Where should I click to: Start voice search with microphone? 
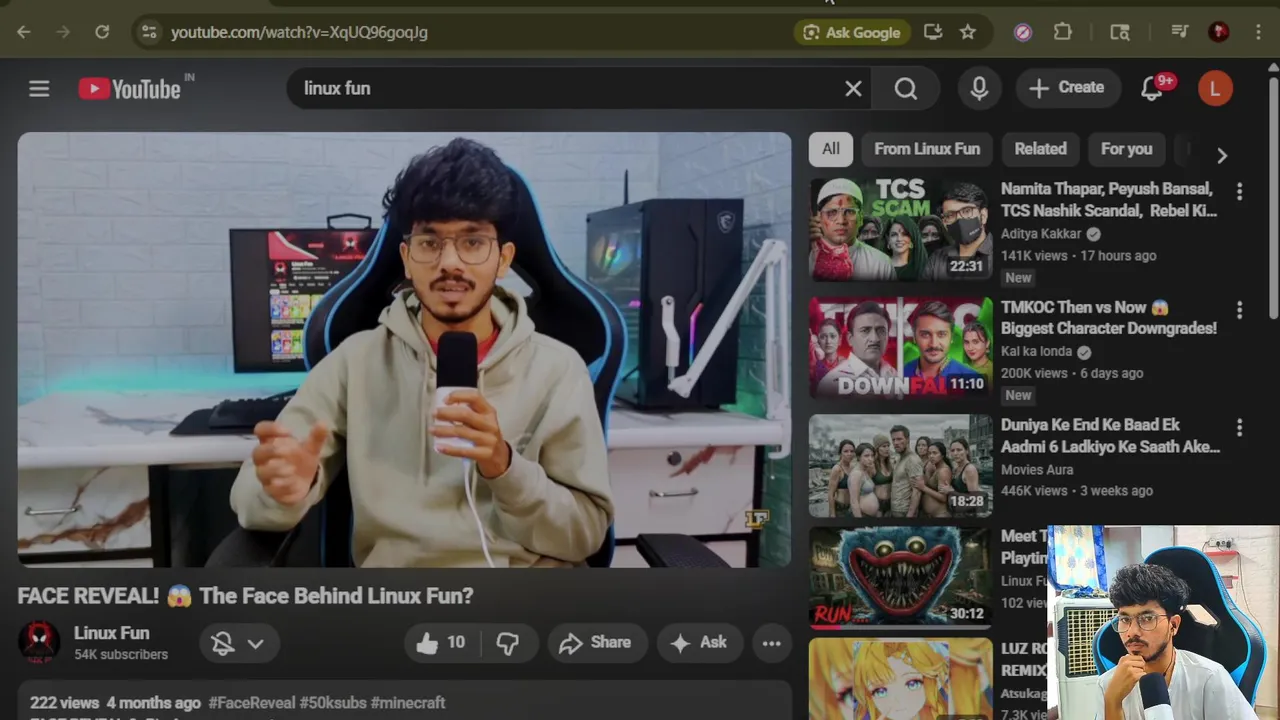980,88
